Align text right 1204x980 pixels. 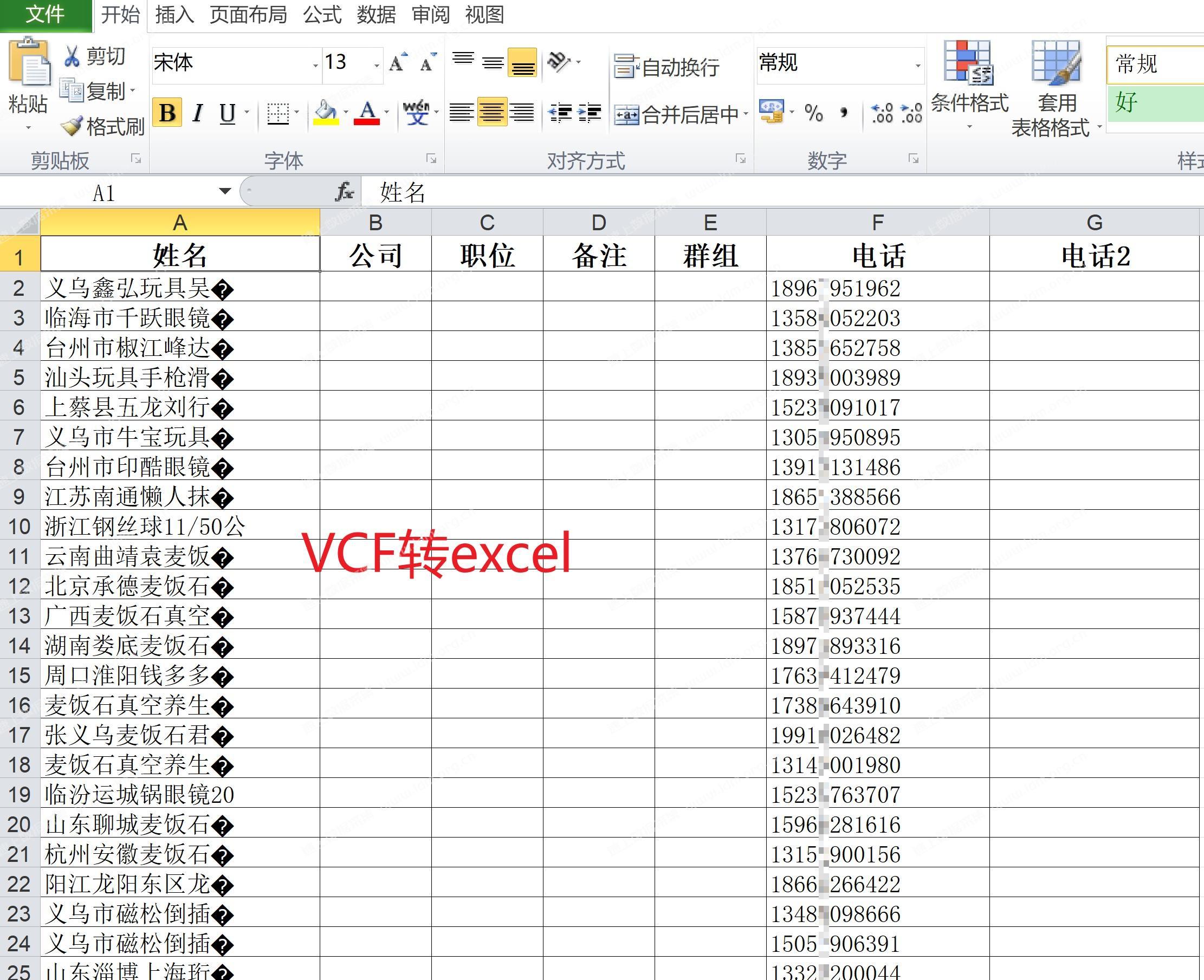point(522,113)
